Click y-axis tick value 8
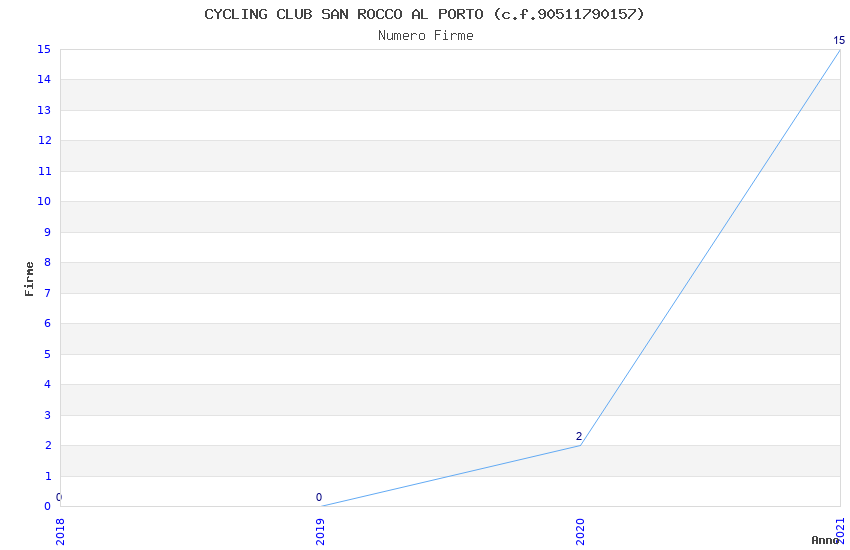 [48, 262]
